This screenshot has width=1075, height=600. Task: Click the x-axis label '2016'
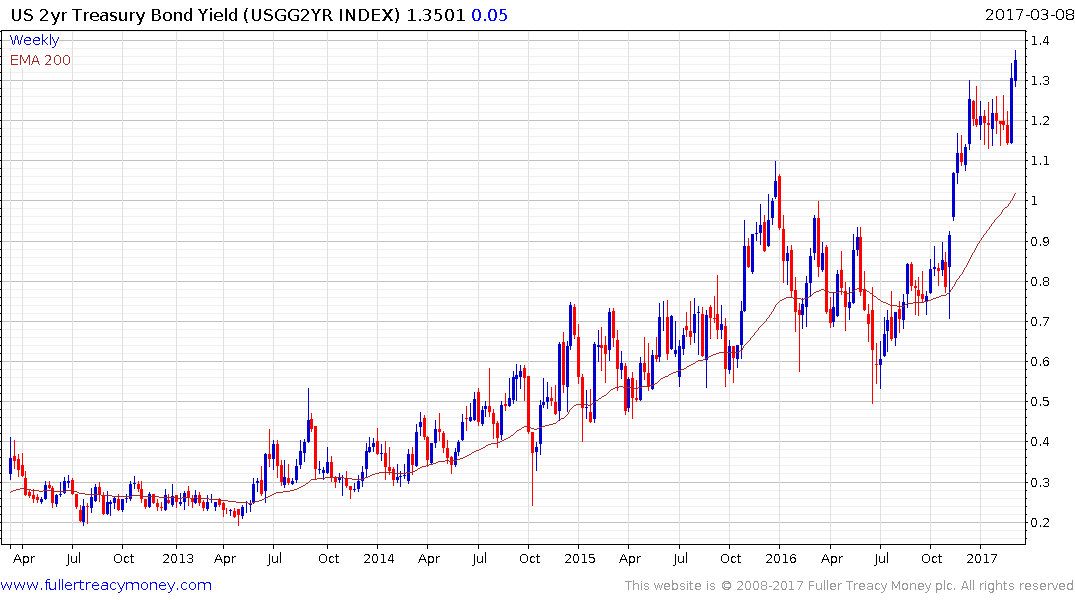pos(781,558)
